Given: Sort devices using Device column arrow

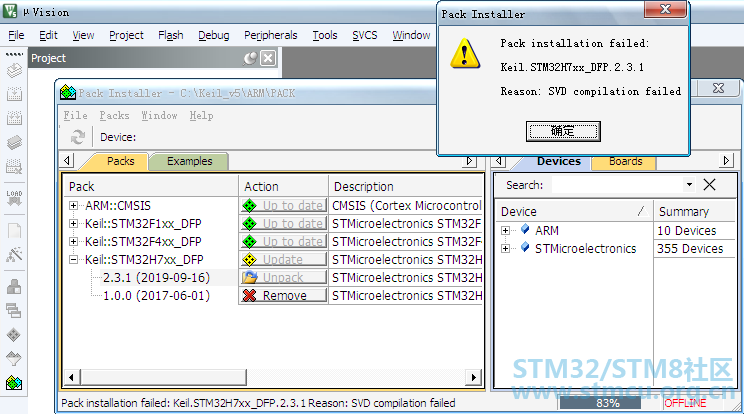Looking at the screenshot, I should (642, 211).
